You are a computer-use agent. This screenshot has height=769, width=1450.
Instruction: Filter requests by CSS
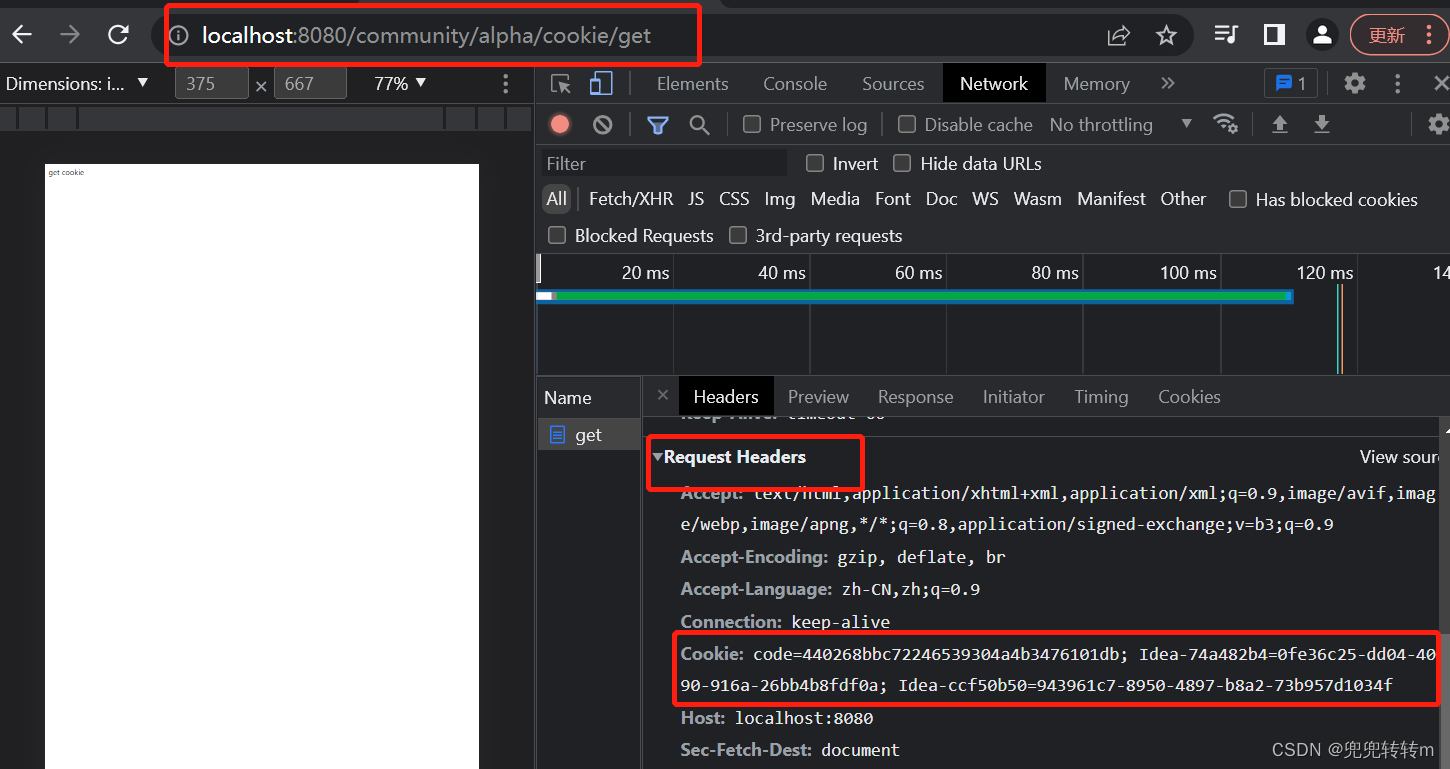click(734, 199)
